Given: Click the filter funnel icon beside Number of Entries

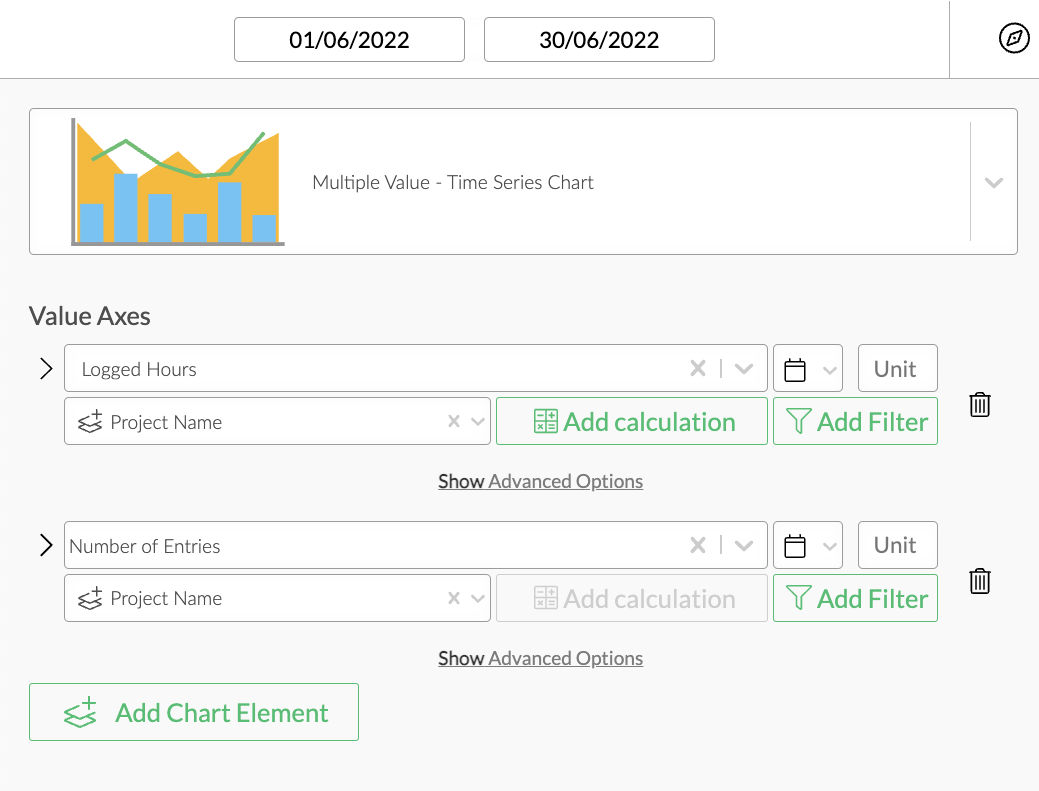Looking at the screenshot, I should (x=800, y=598).
